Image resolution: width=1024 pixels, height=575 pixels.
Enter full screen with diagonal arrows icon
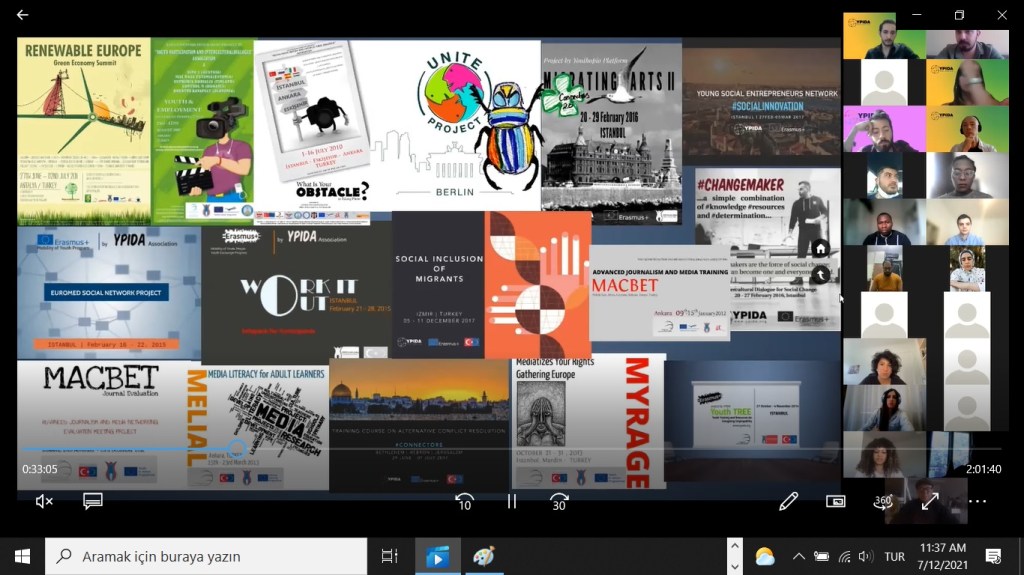tap(929, 501)
